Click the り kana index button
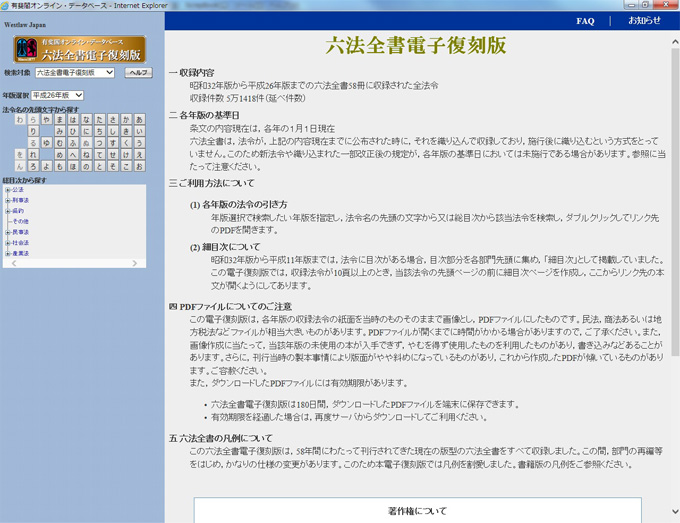The height and width of the screenshot is (523, 680). [33, 131]
